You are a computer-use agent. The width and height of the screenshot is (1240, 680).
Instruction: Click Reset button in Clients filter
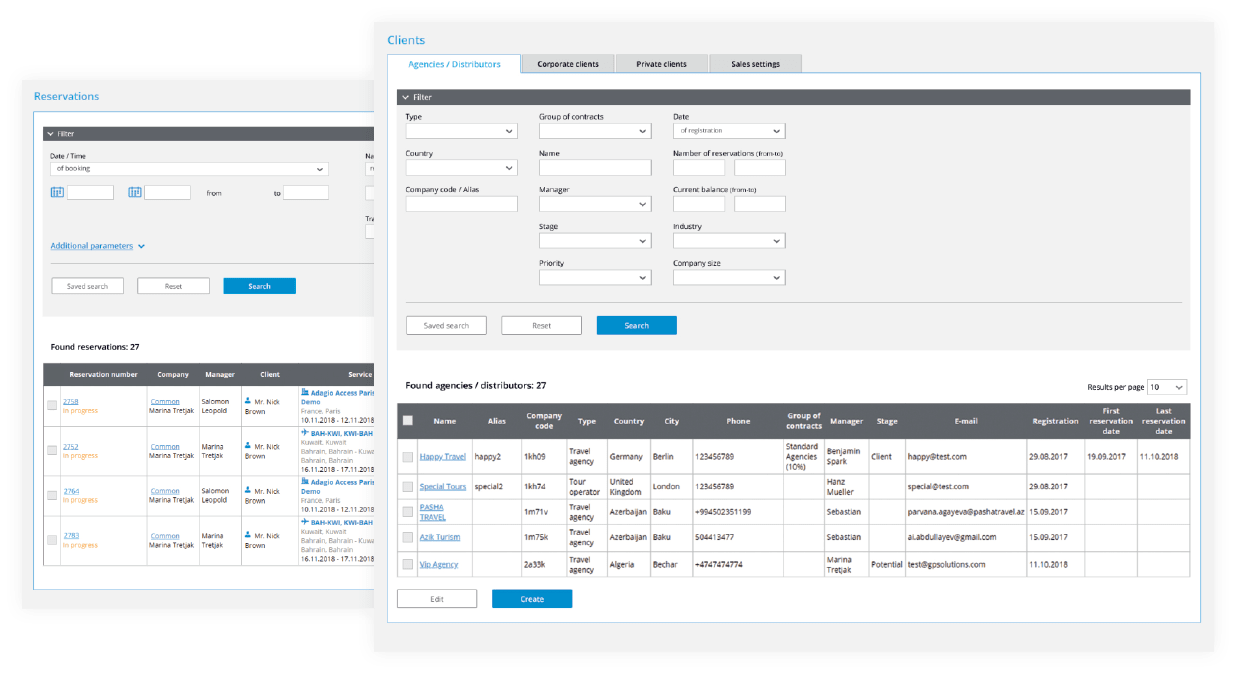pos(541,326)
